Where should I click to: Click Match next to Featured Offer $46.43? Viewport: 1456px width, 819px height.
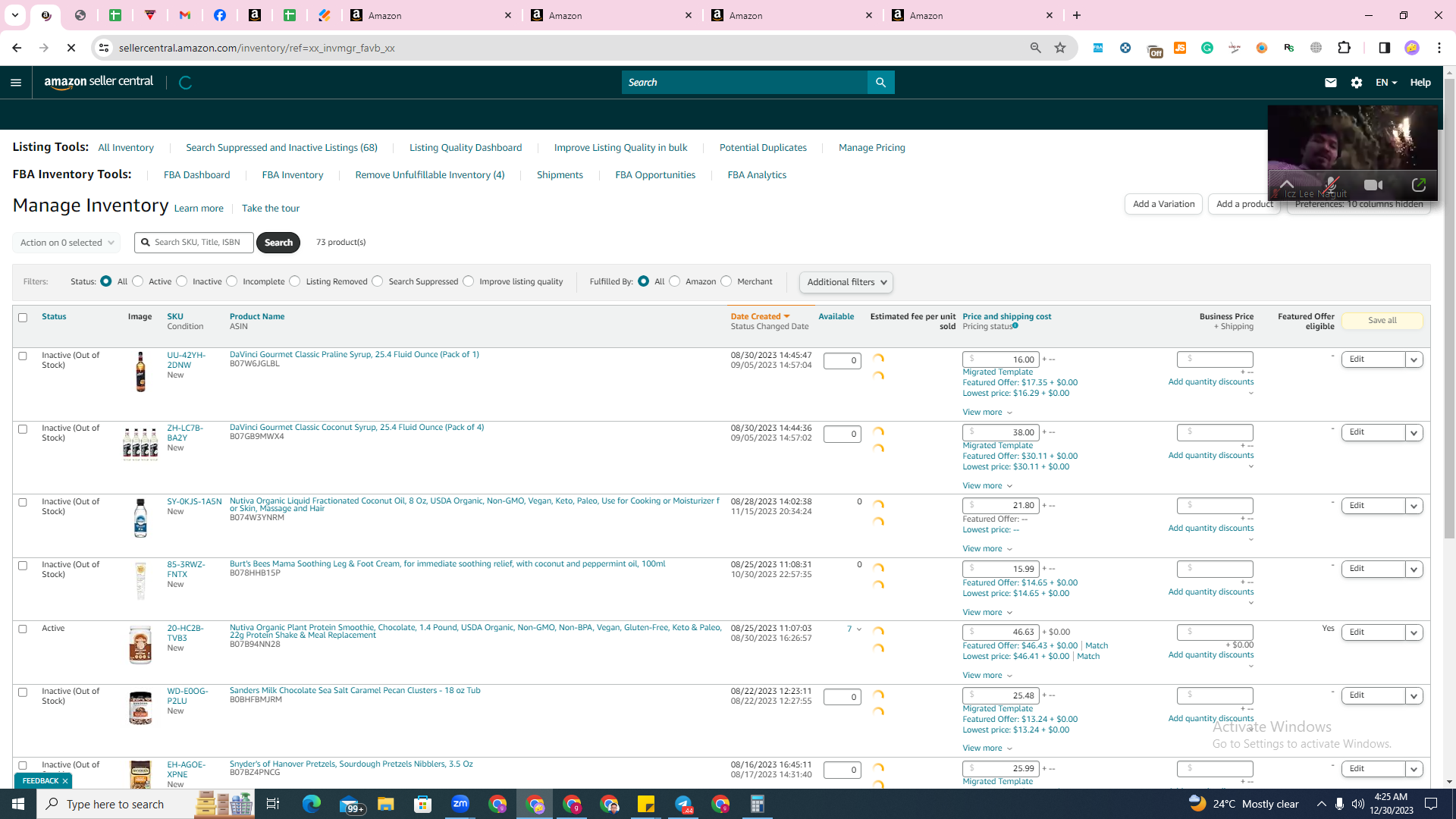click(x=1097, y=646)
